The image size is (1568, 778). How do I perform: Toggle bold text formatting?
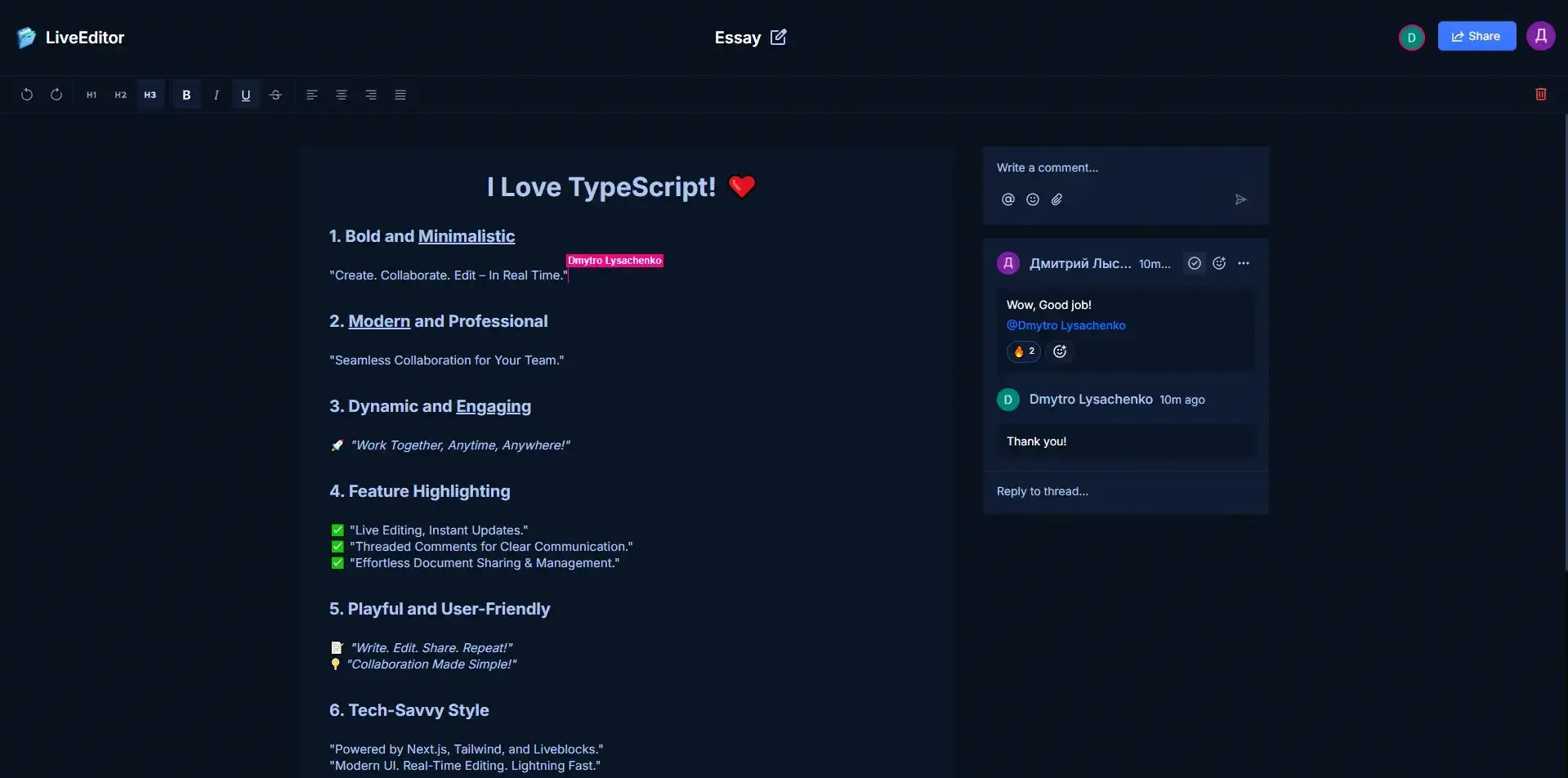coord(186,94)
